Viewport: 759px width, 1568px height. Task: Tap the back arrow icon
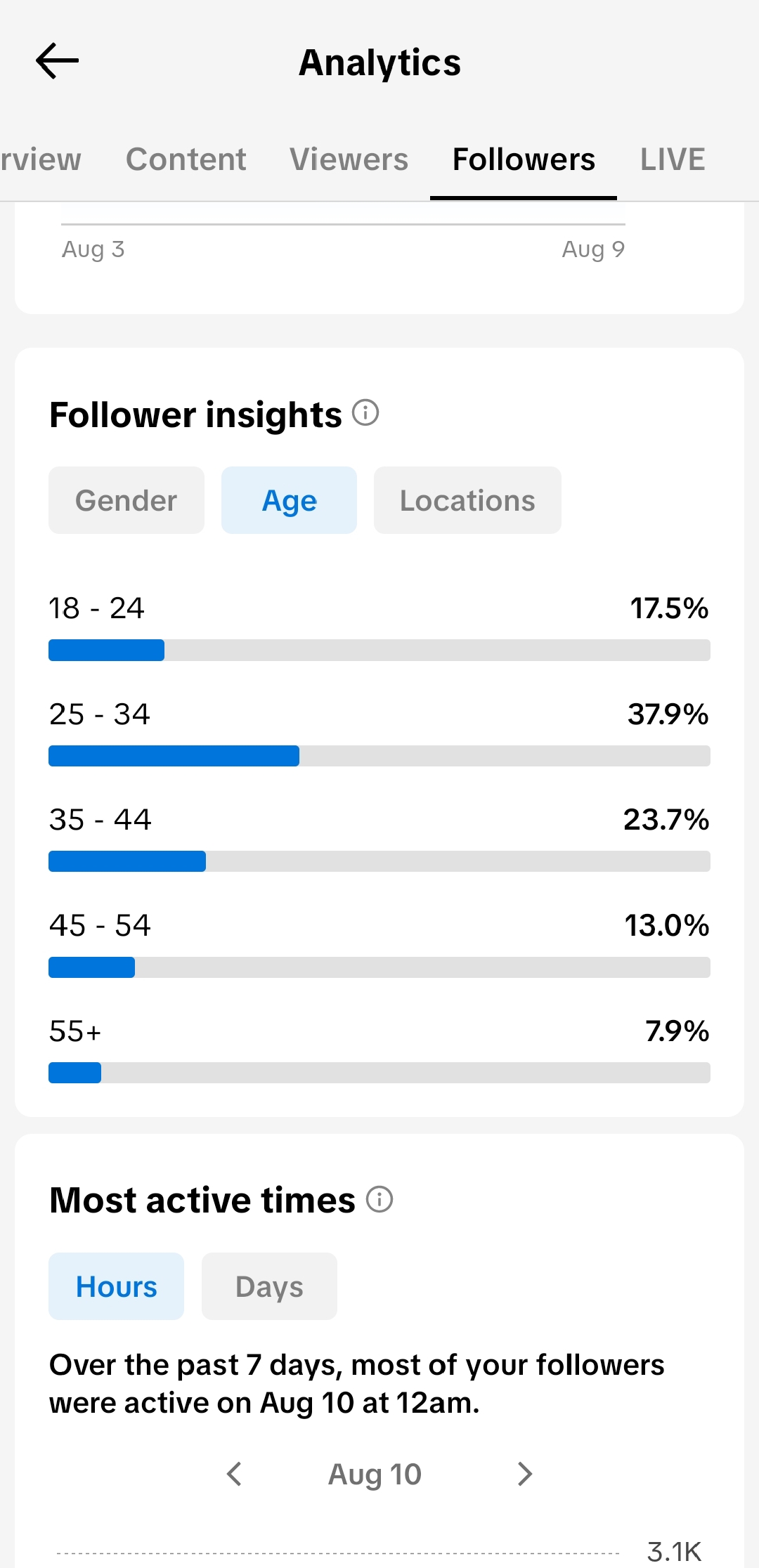[x=57, y=61]
